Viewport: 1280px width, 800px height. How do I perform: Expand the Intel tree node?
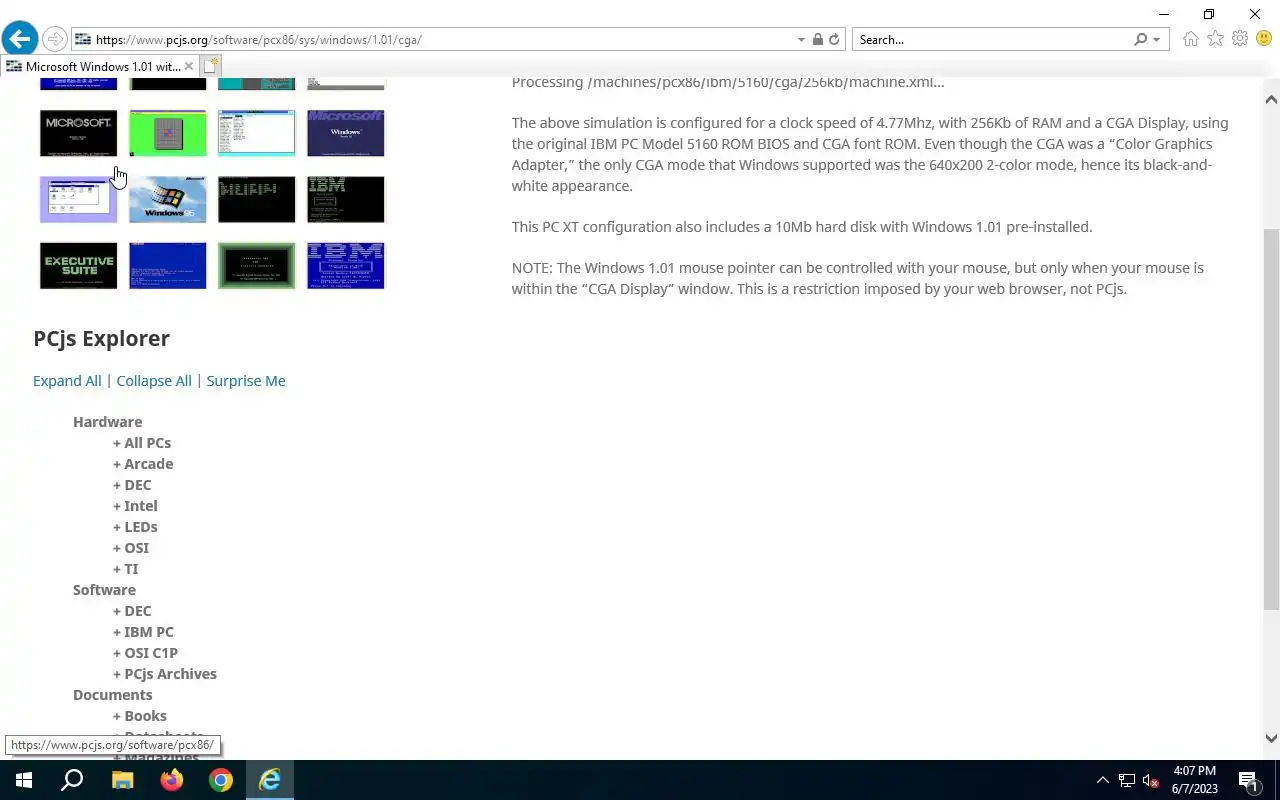tap(135, 505)
